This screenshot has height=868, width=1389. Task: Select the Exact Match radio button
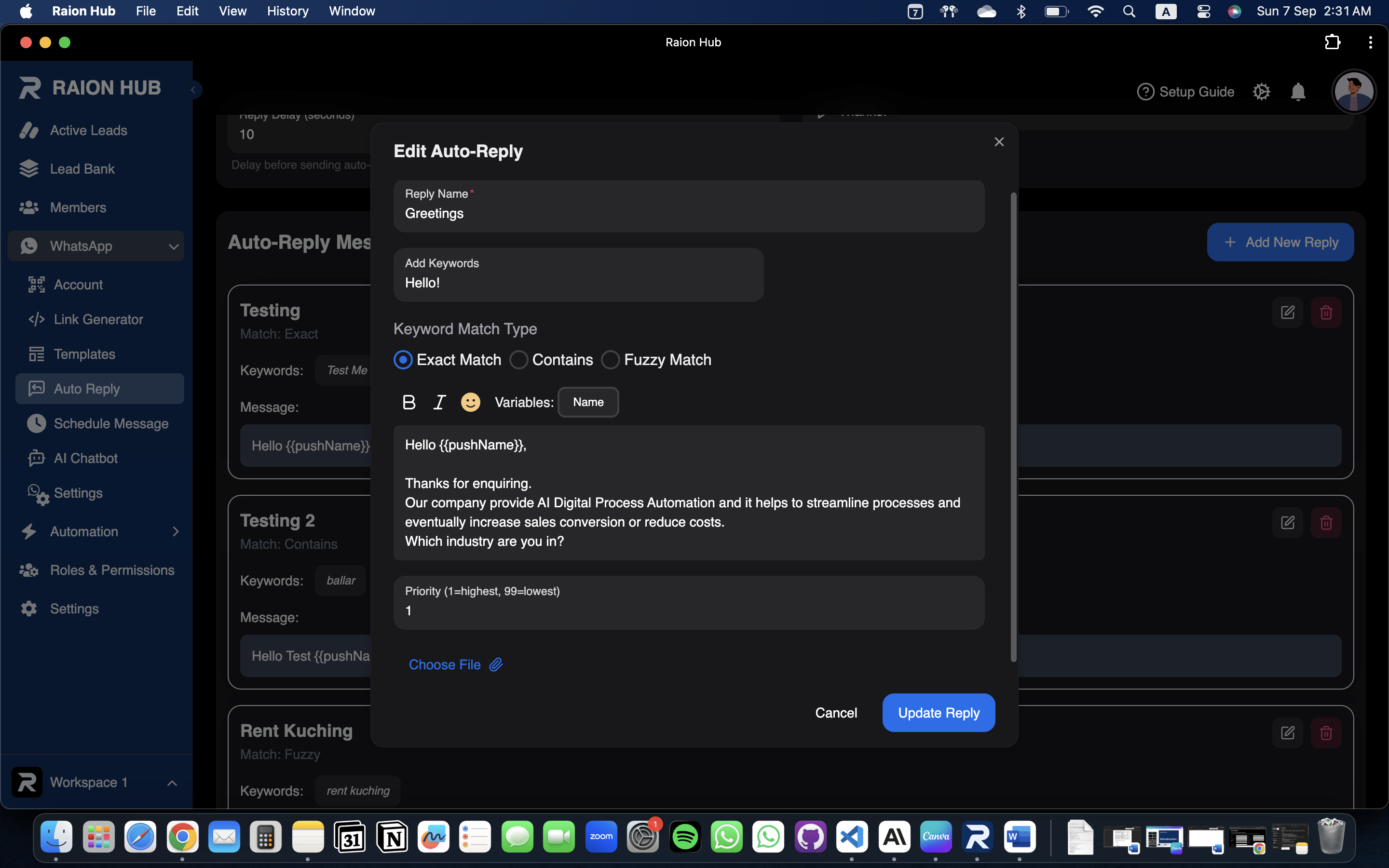pos(403,360)
